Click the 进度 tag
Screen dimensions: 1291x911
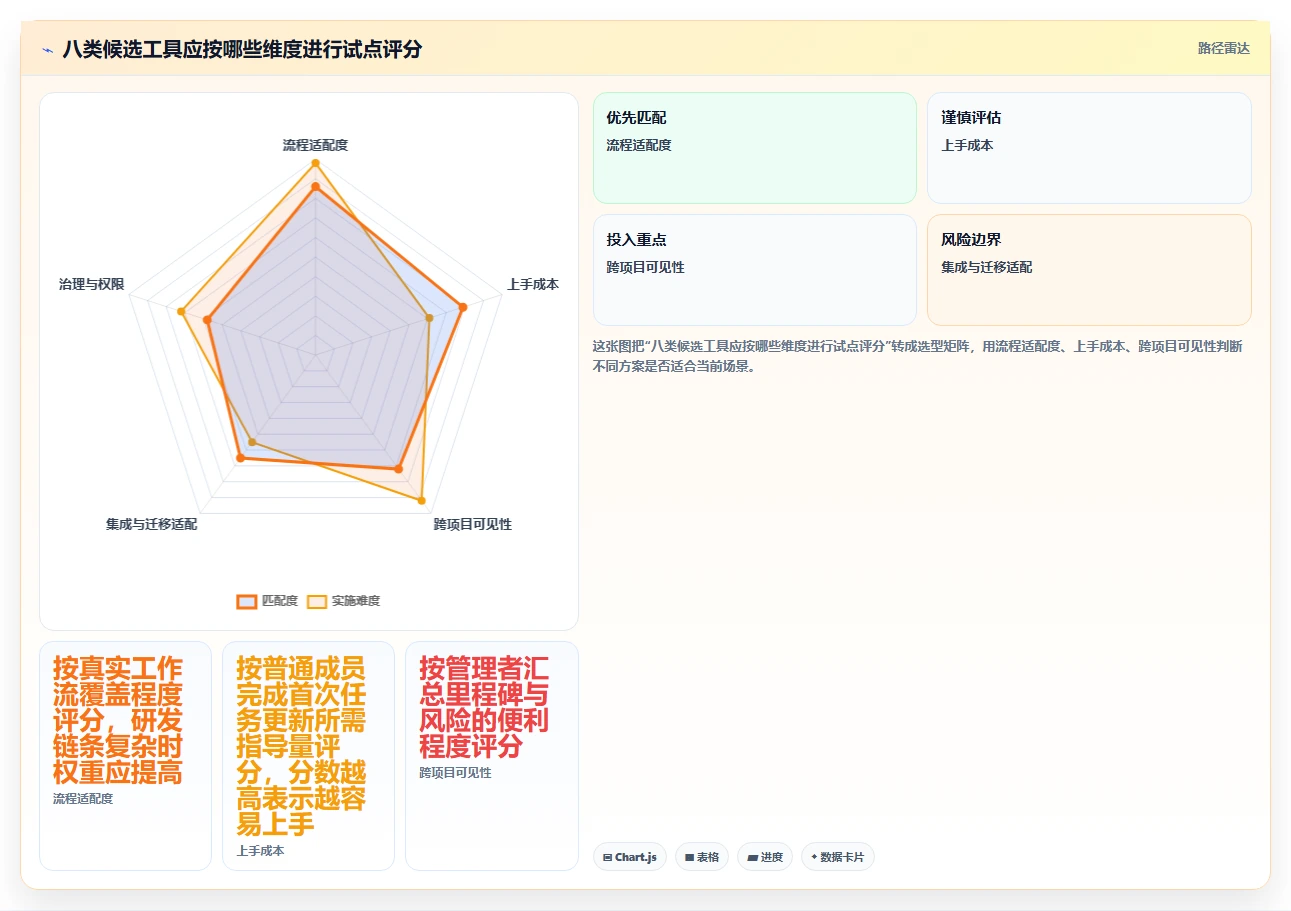click(765, 857)
